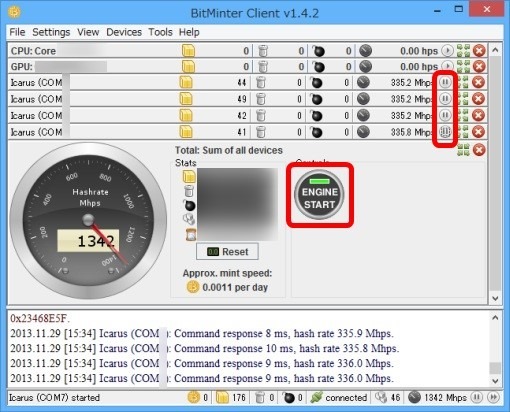The width and height of the screenshot is (510, 412).
Task: Start the GPU device mining
Action: click(x=447, y=66)
